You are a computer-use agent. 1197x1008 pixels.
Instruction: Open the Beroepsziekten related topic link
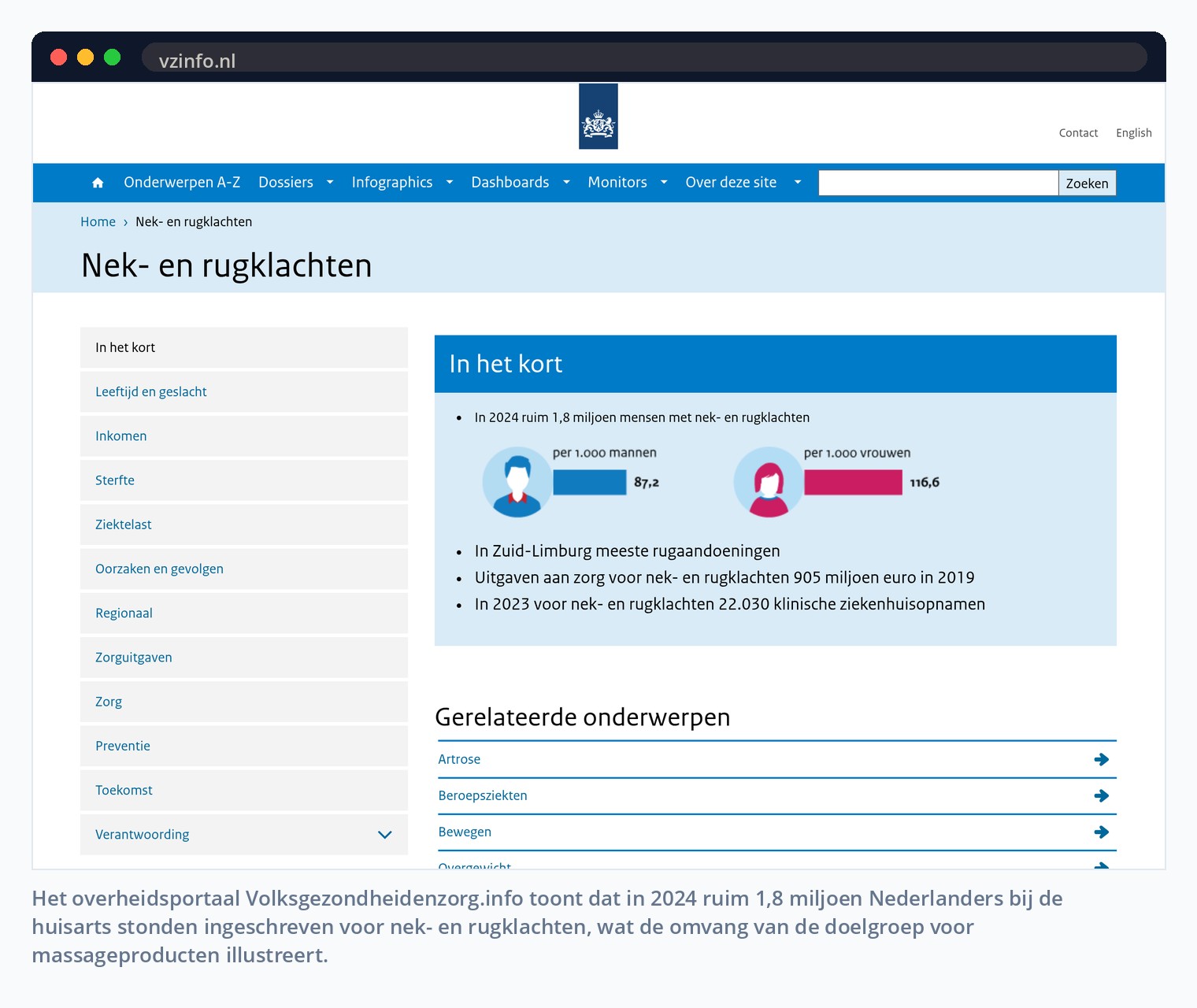(483, 795)
